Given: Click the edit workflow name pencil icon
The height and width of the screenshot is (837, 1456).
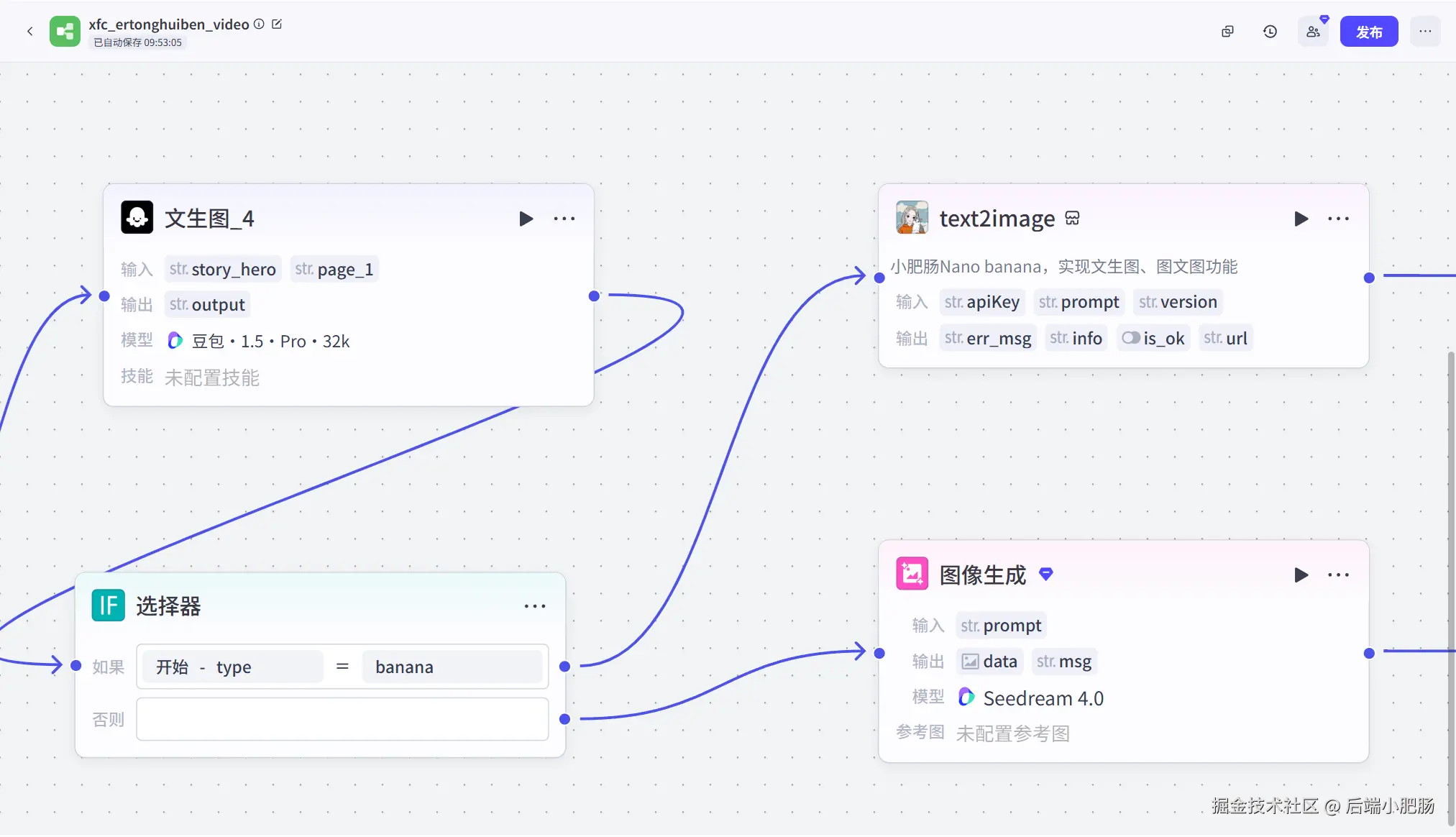Looking at the screenshot, I should 277,24.
